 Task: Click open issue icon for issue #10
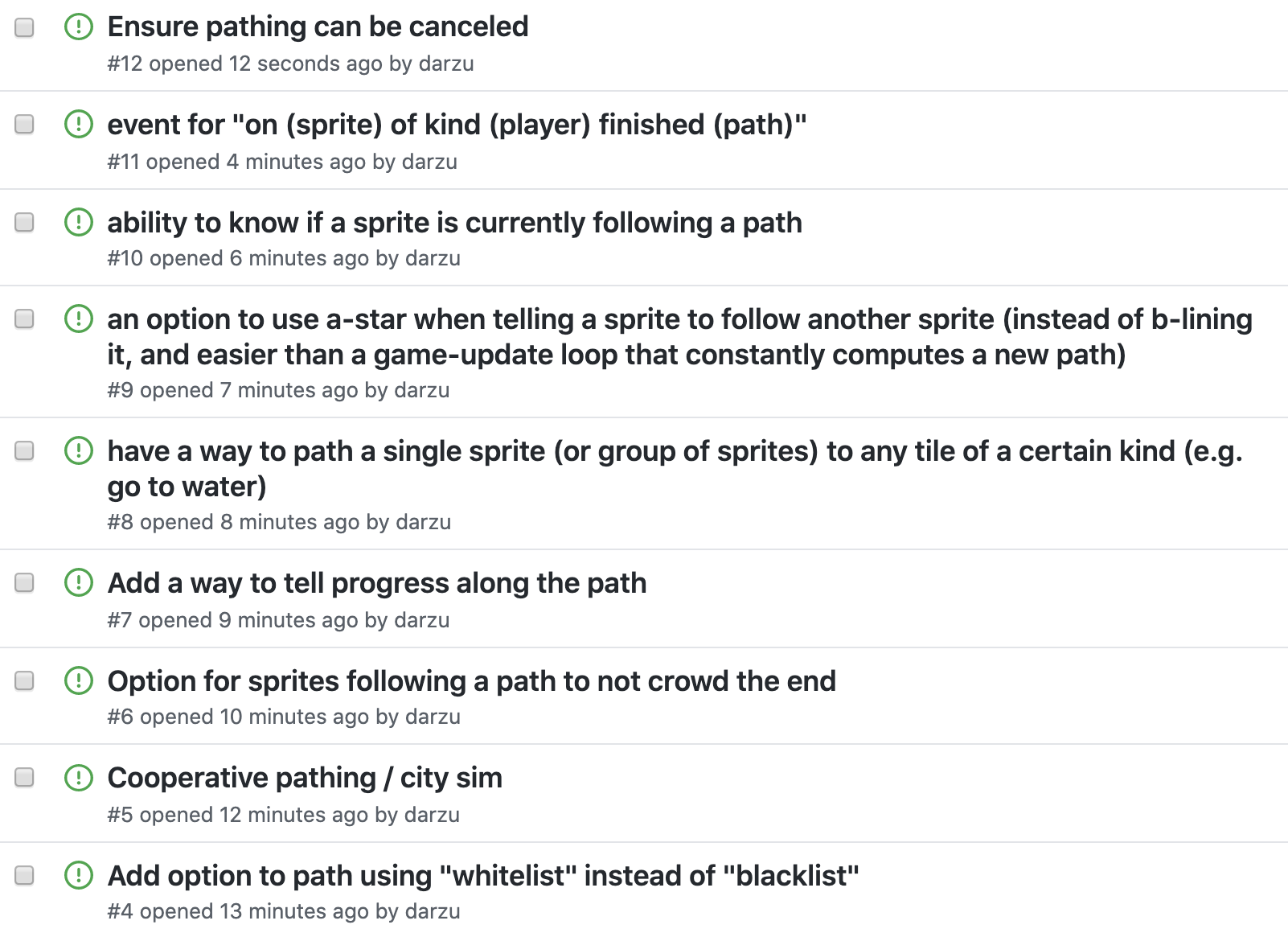[x=79, y=222]
